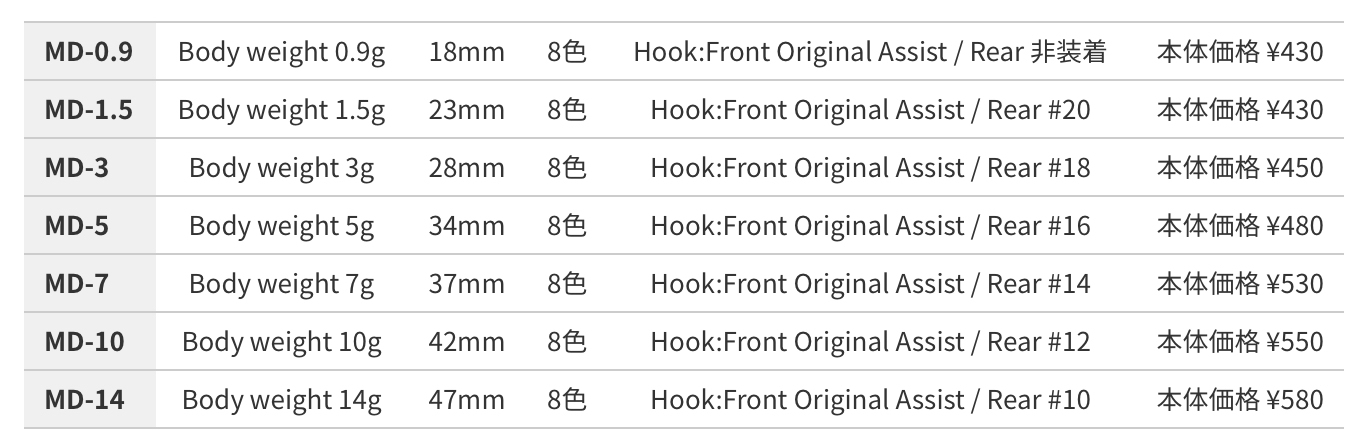Viewport: 1363px width, 448px height.
Task: Click the hook spec with Rear #10
Action: pyautogui.click(x=870, y=400)
